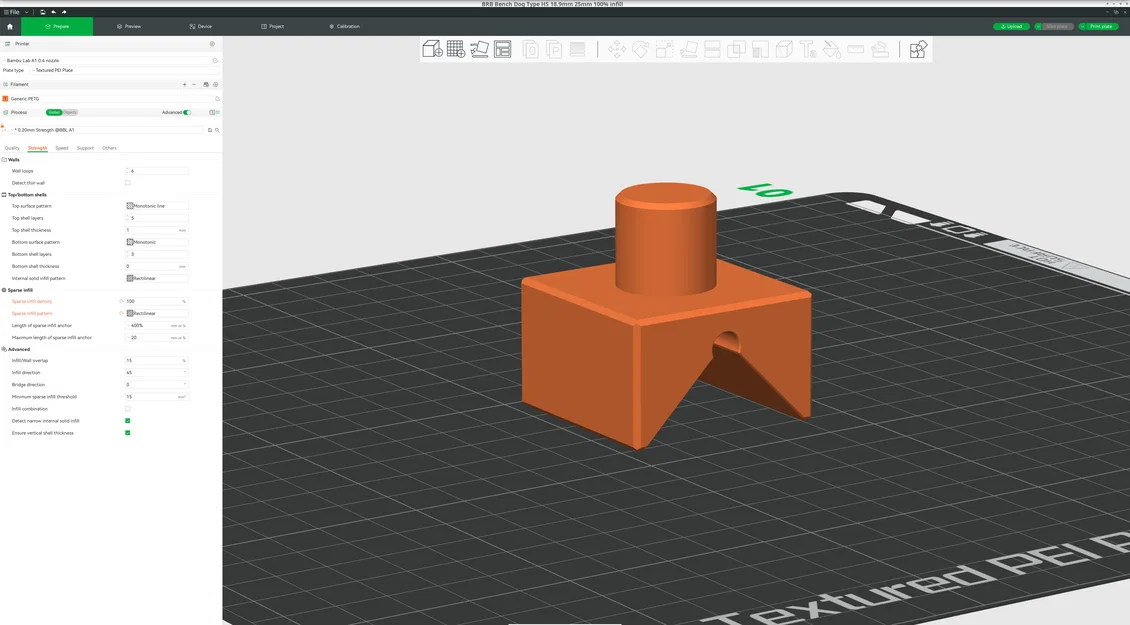
Task: Open the Plate type dropdown
Action: (x=125, y=71)
